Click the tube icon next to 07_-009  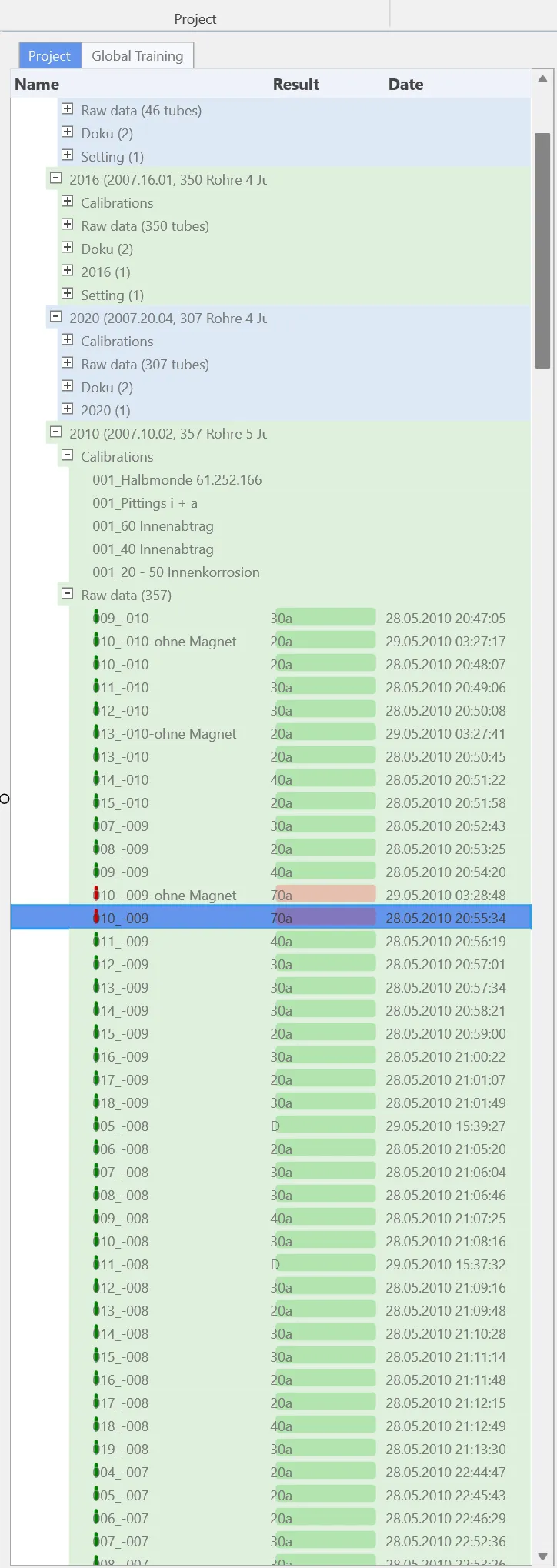[x=96, y=825]
